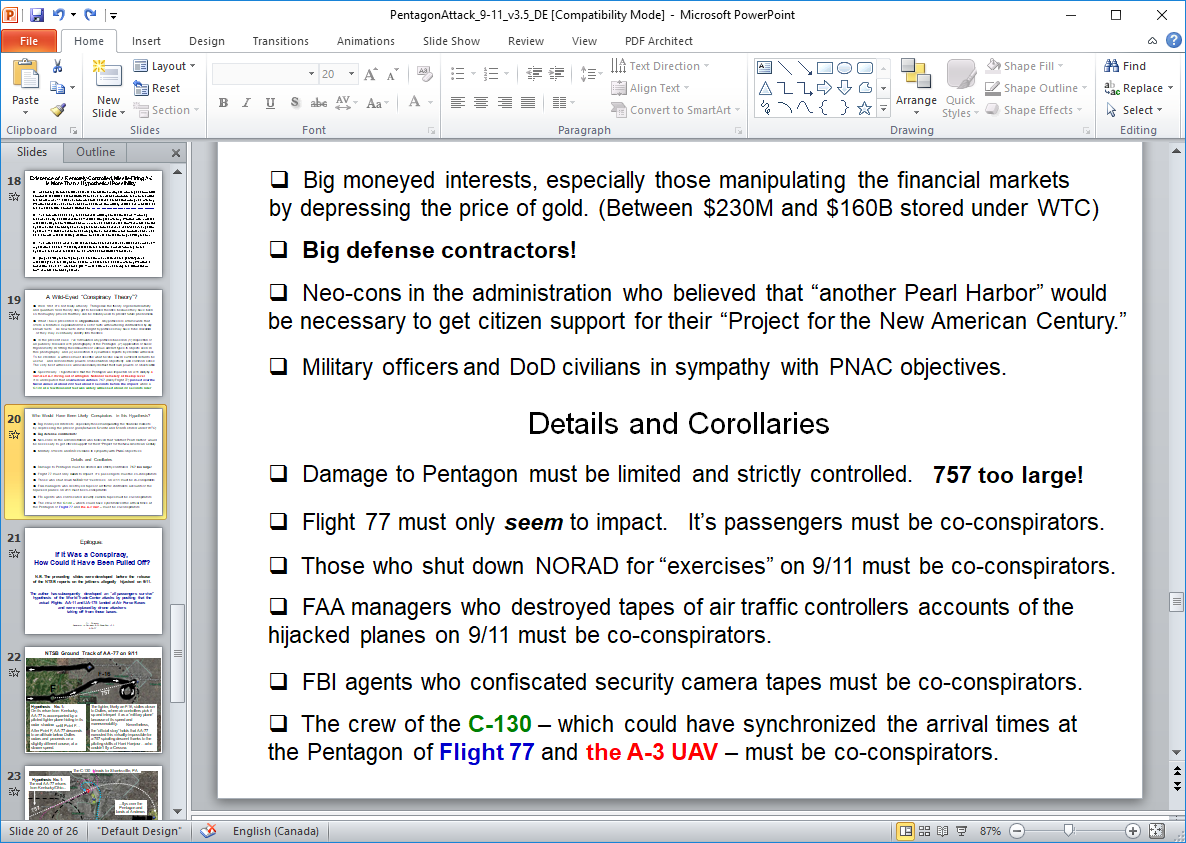Insert a New Slide
The image size is (1186, 843).
point(108,88)
